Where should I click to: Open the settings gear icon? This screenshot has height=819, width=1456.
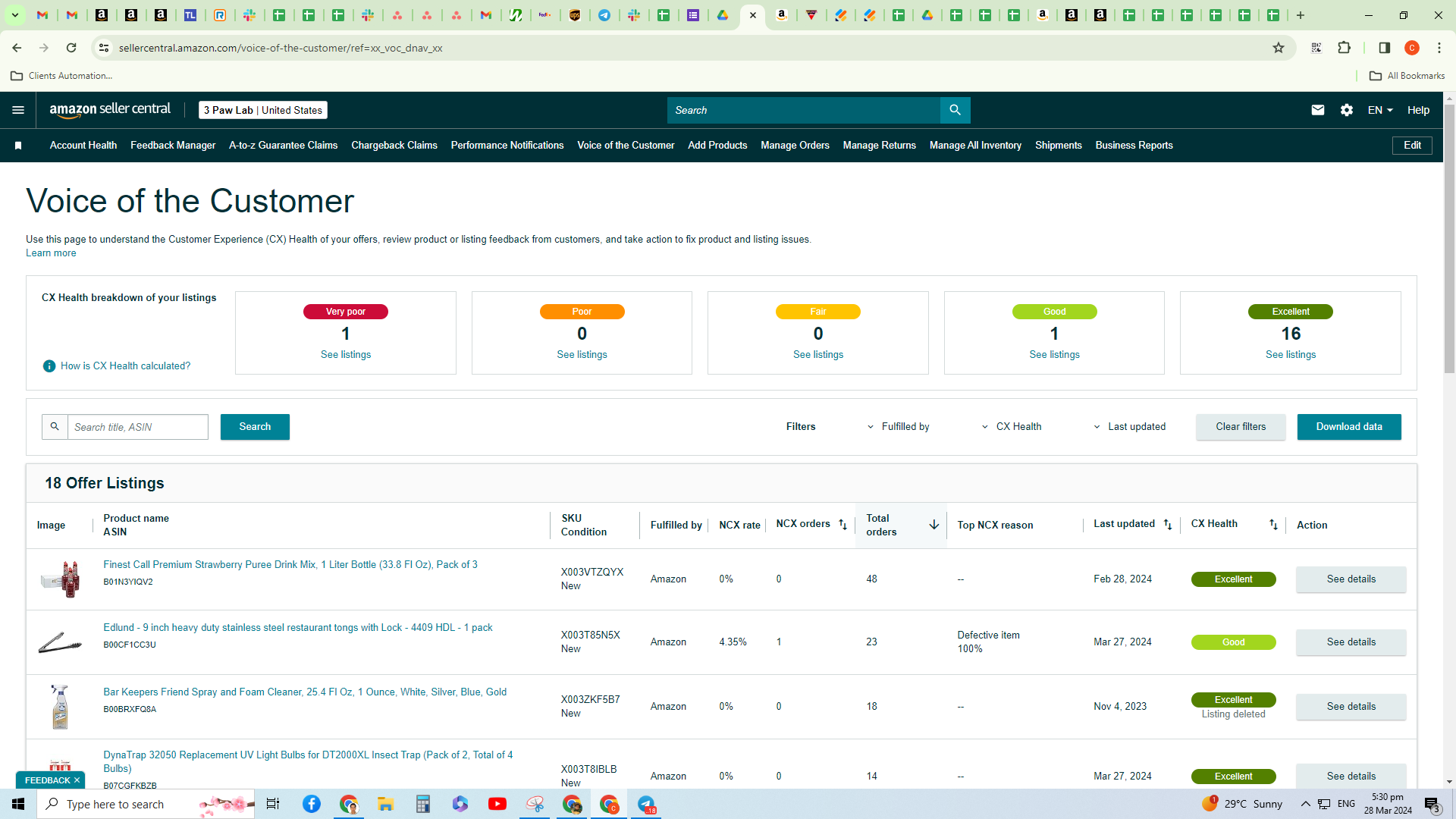coord(1347,110)
